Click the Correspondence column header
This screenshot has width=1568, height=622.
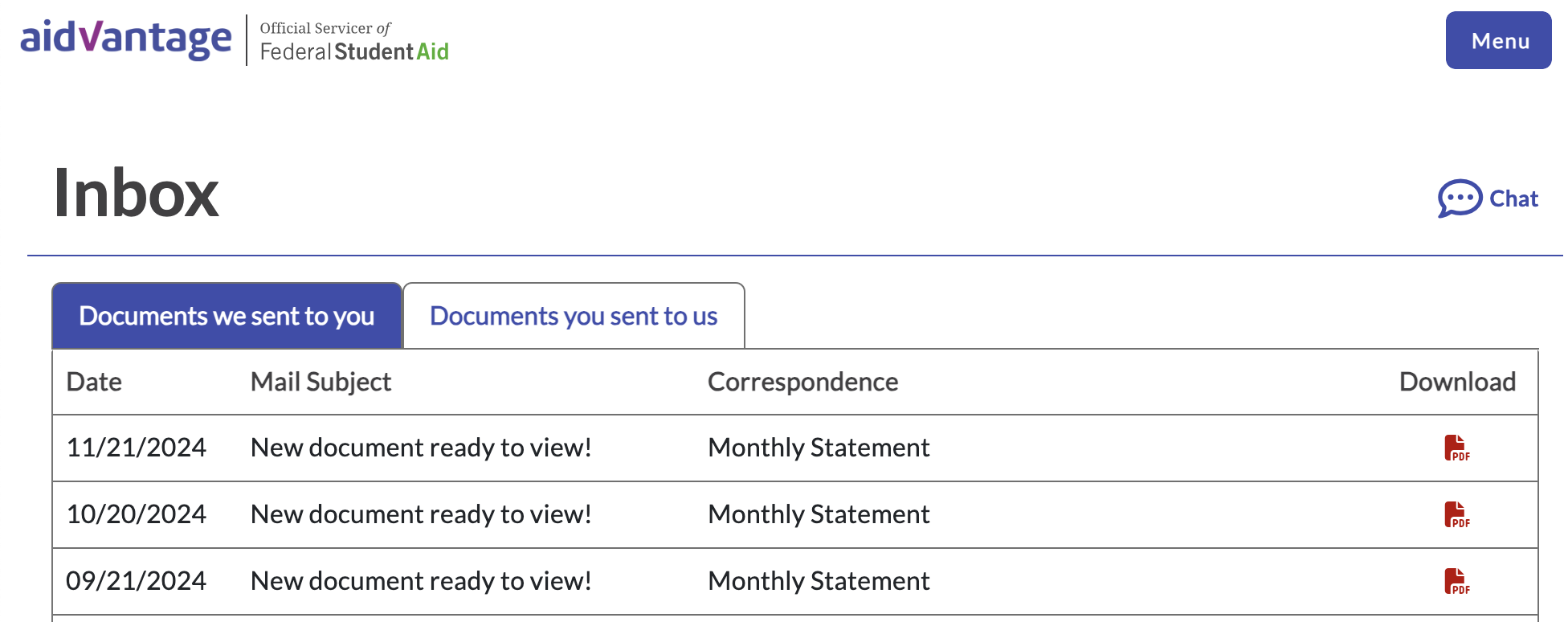pyautogui.click(x=802, y=382)
